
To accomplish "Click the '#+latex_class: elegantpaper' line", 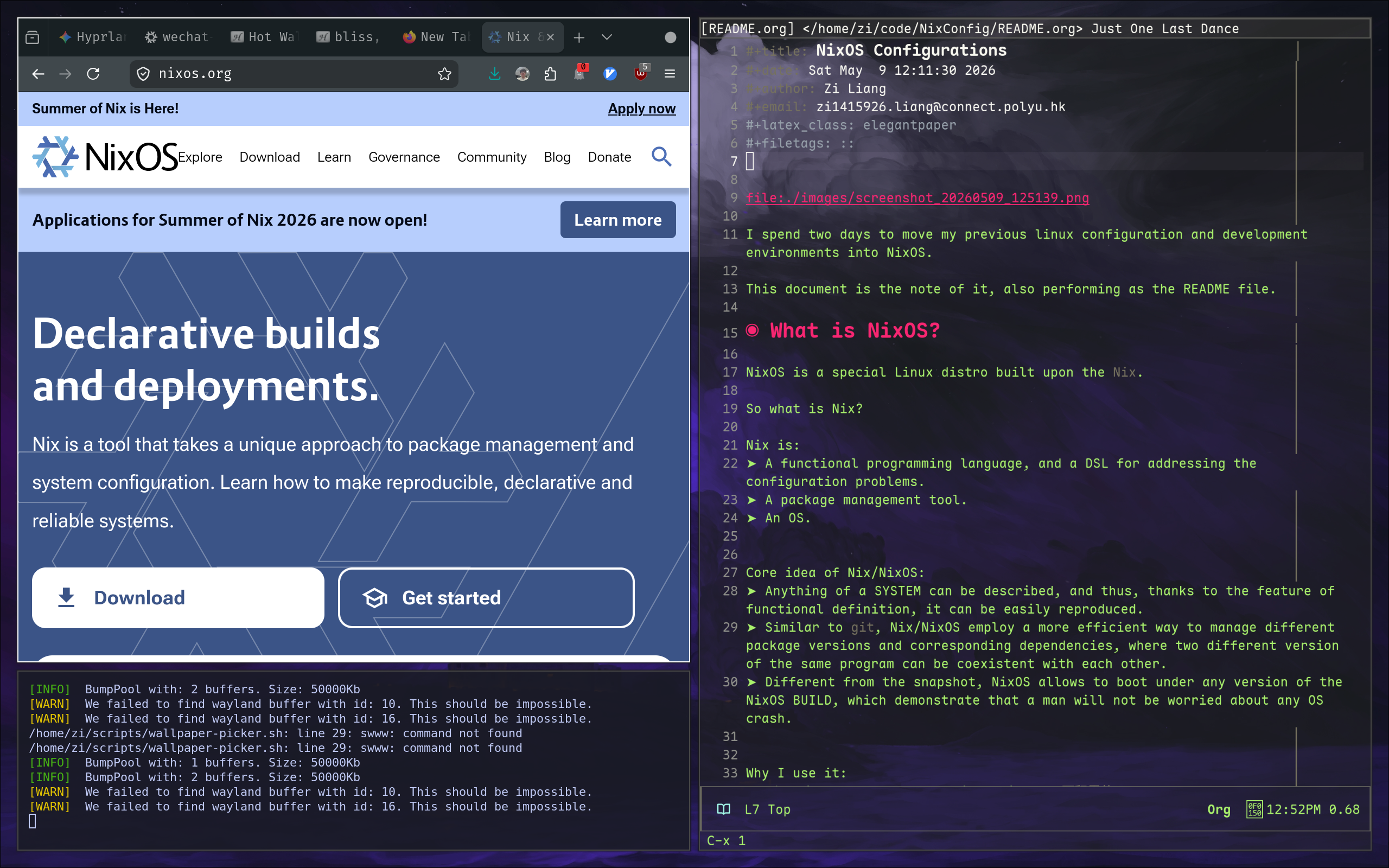I will [x=851, y=125].
